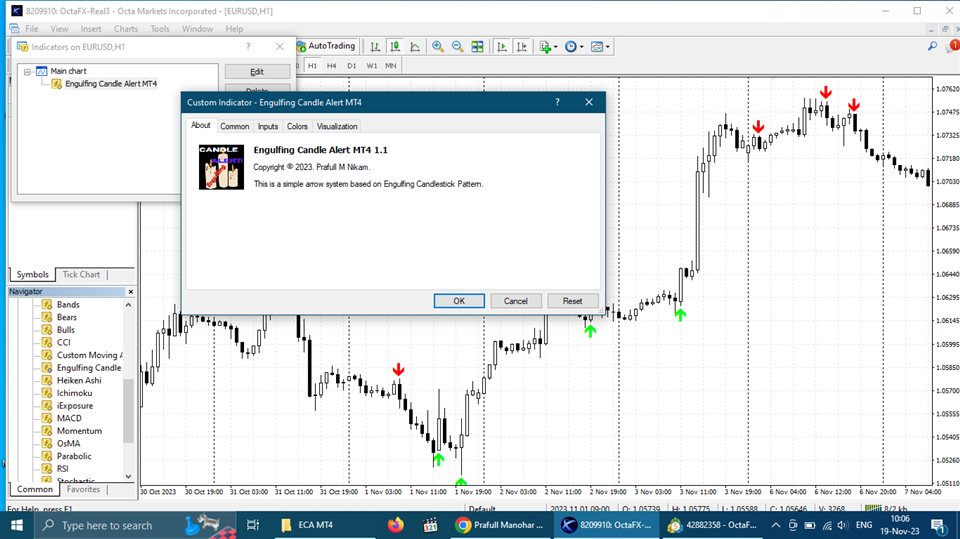Select Engulfing Candle Alert MT4 in tree

click(x=111, y=83)
